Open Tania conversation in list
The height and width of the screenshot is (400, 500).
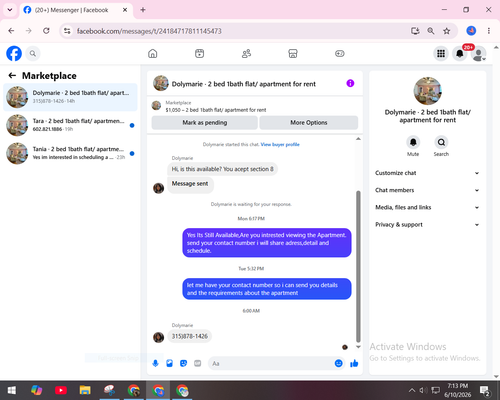70,153
